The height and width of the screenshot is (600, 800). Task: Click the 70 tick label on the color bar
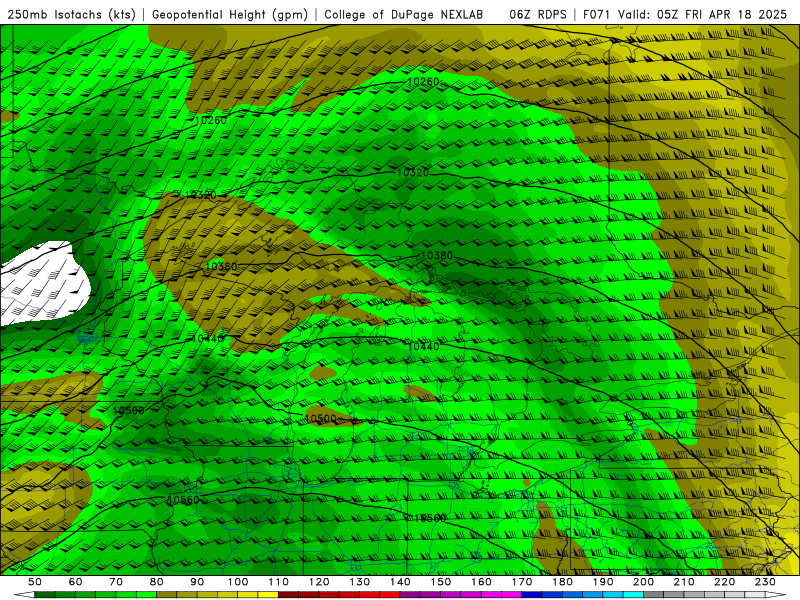click(x=116, y=582)
